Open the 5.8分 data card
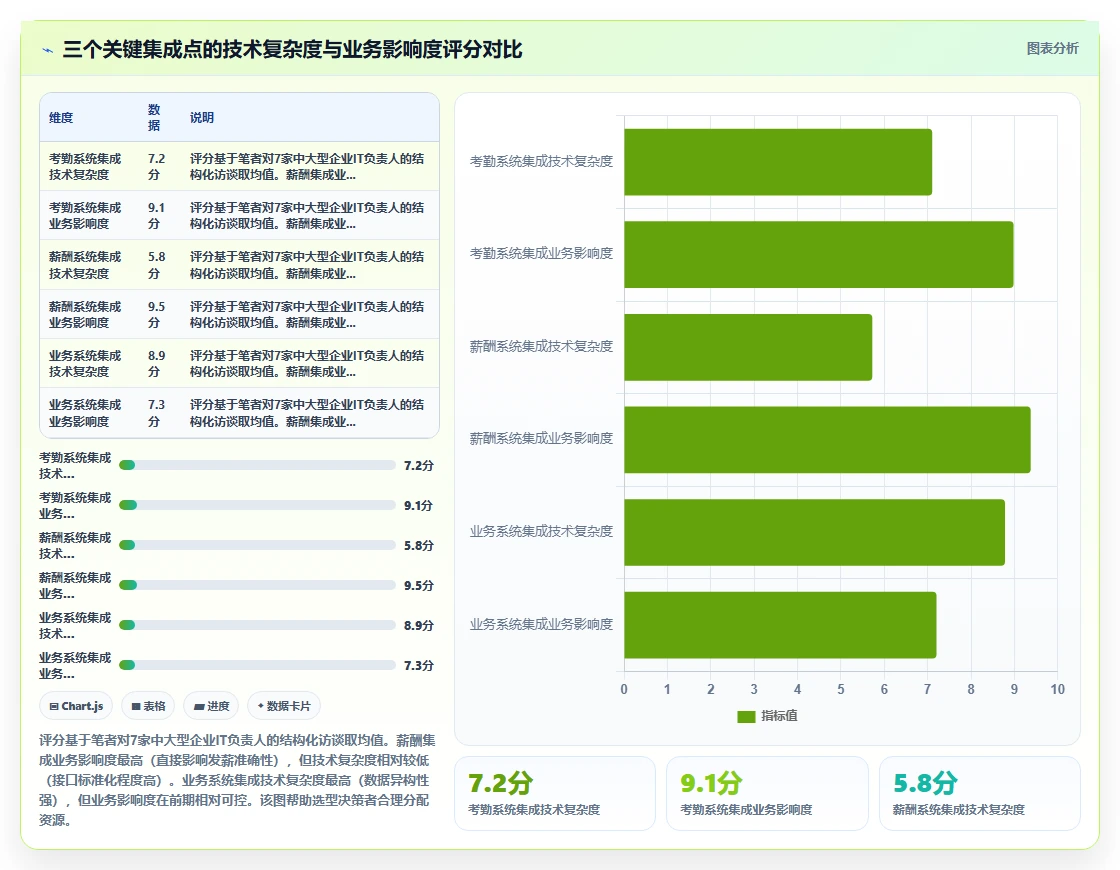The width and height of the screenshot is (1120, 870). (x=979, y=794)
